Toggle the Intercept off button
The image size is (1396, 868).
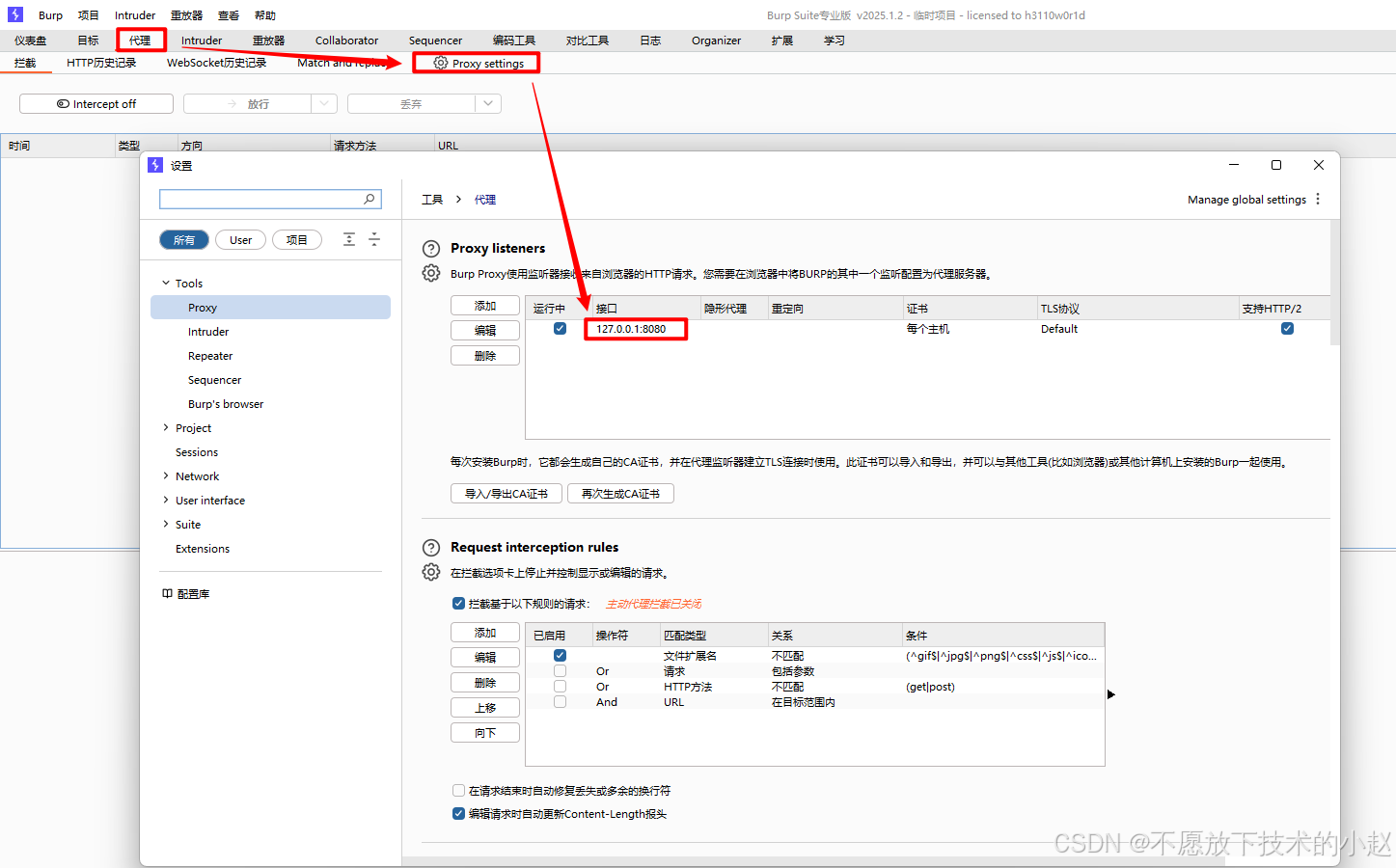pos(96,103)
